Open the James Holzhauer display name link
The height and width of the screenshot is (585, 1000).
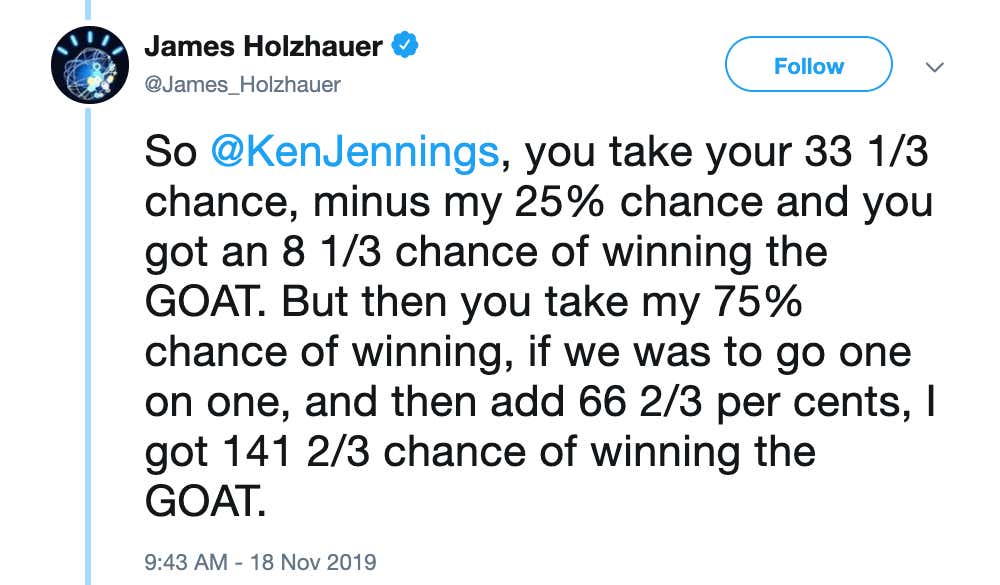pyautogui.click(x=263, y=46)
